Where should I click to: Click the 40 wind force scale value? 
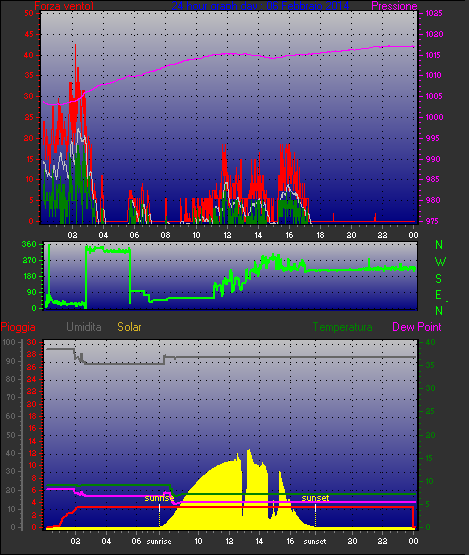pyautogui.click(x=29, y=55)
